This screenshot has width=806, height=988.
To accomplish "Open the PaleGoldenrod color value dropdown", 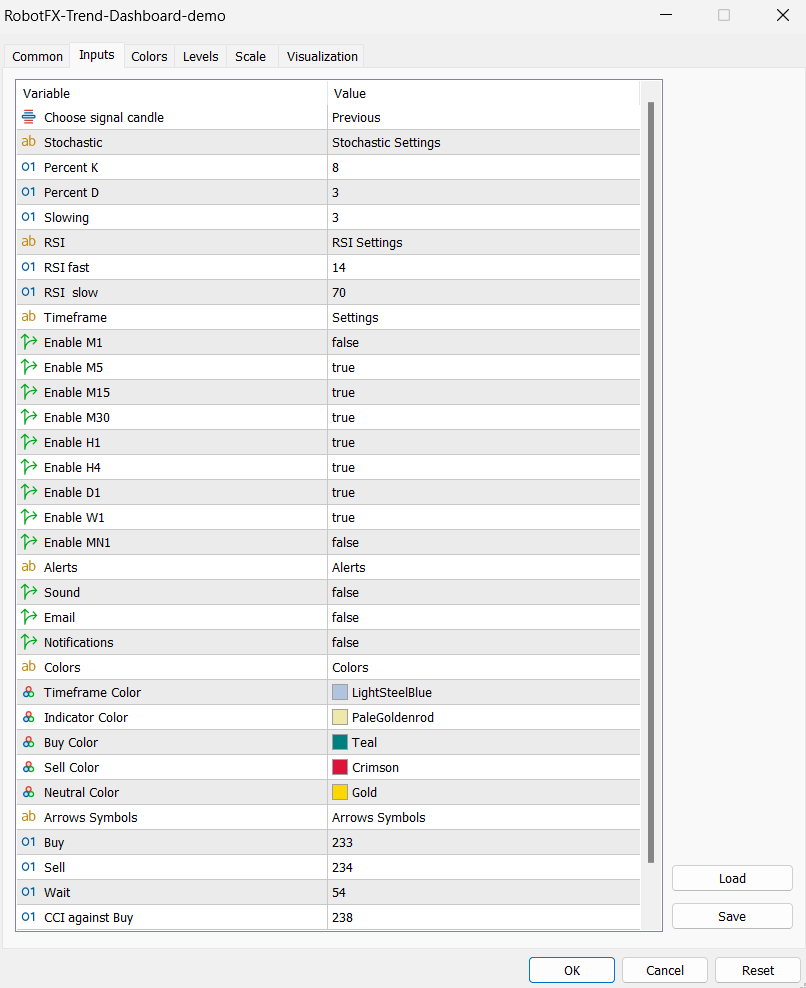I will click(483, 717).
